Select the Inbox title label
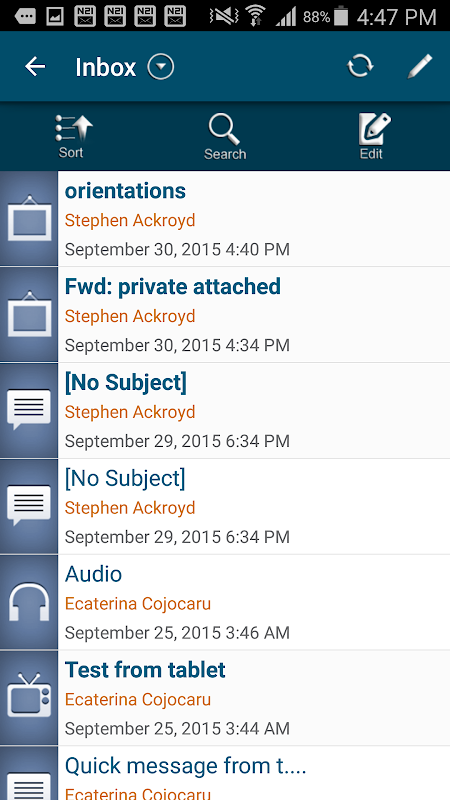Image resolution: width=450 pixels, height=800 pixels. click(106, 67)
